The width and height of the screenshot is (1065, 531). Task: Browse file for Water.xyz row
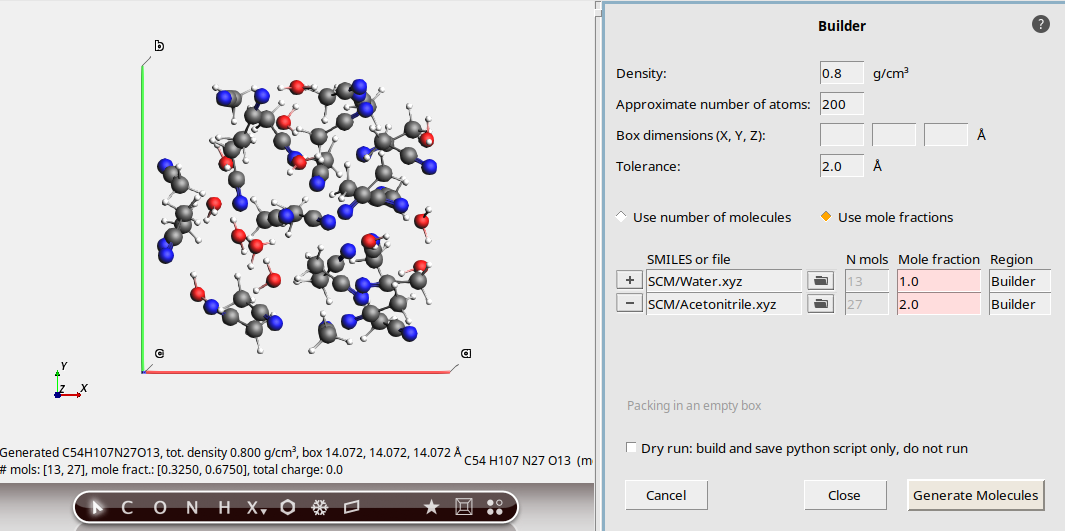tap(821, 281)
